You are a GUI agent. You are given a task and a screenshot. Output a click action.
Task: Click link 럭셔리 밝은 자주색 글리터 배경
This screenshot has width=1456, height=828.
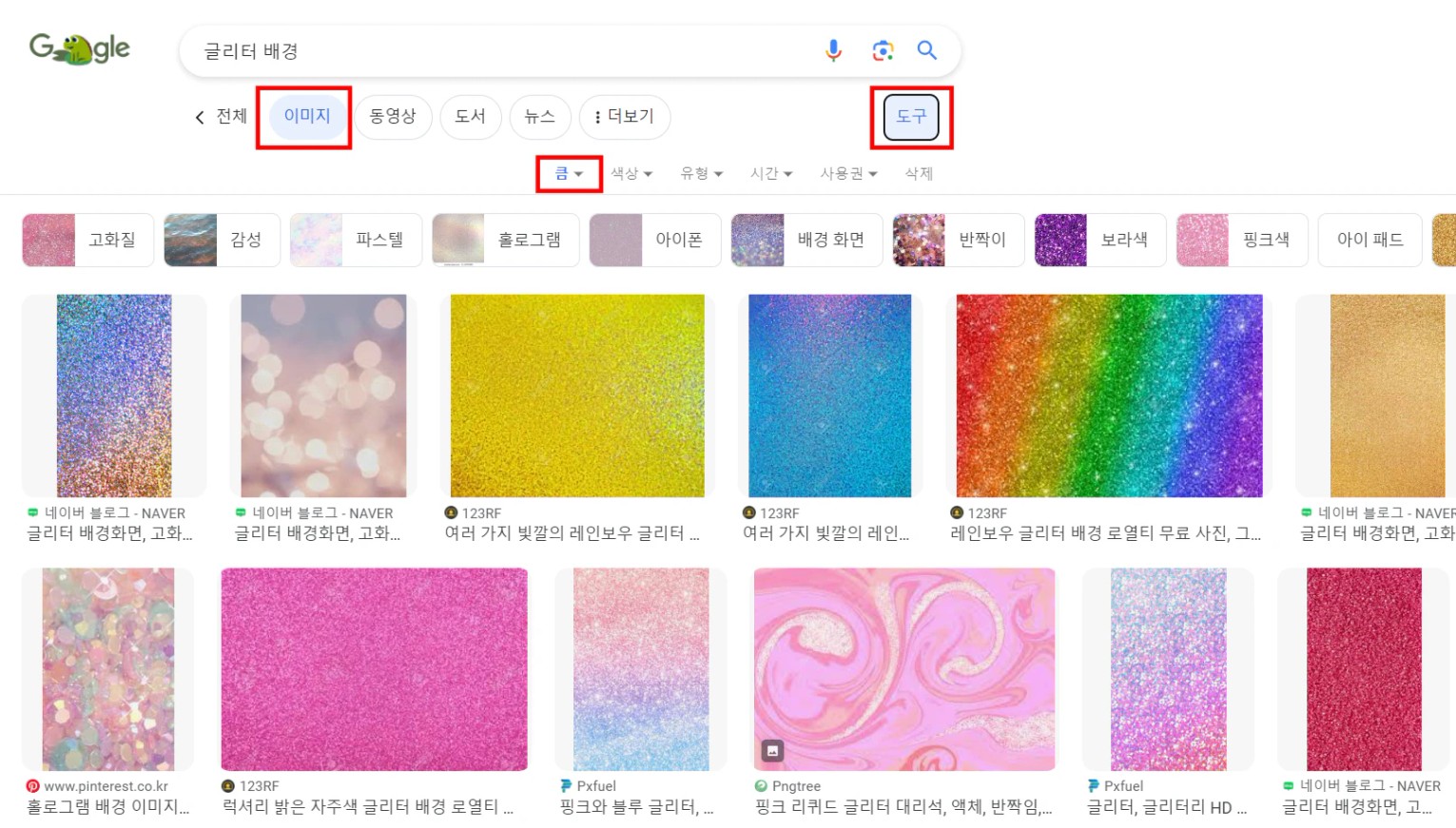[x=367, y=807]
